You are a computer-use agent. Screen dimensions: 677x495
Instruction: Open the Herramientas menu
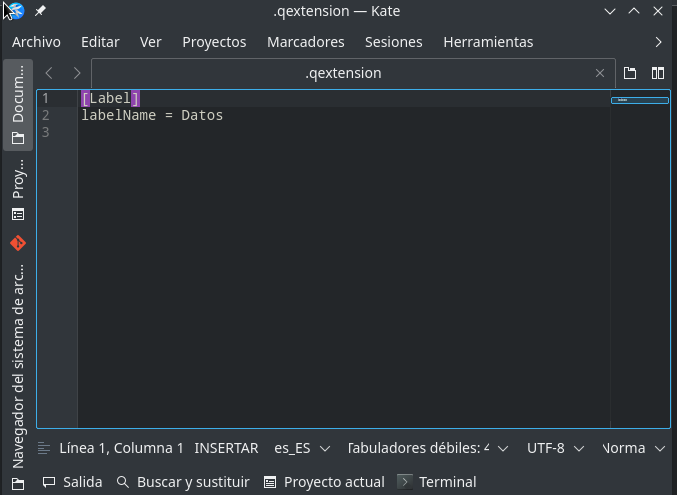click(x=488, y=42)
